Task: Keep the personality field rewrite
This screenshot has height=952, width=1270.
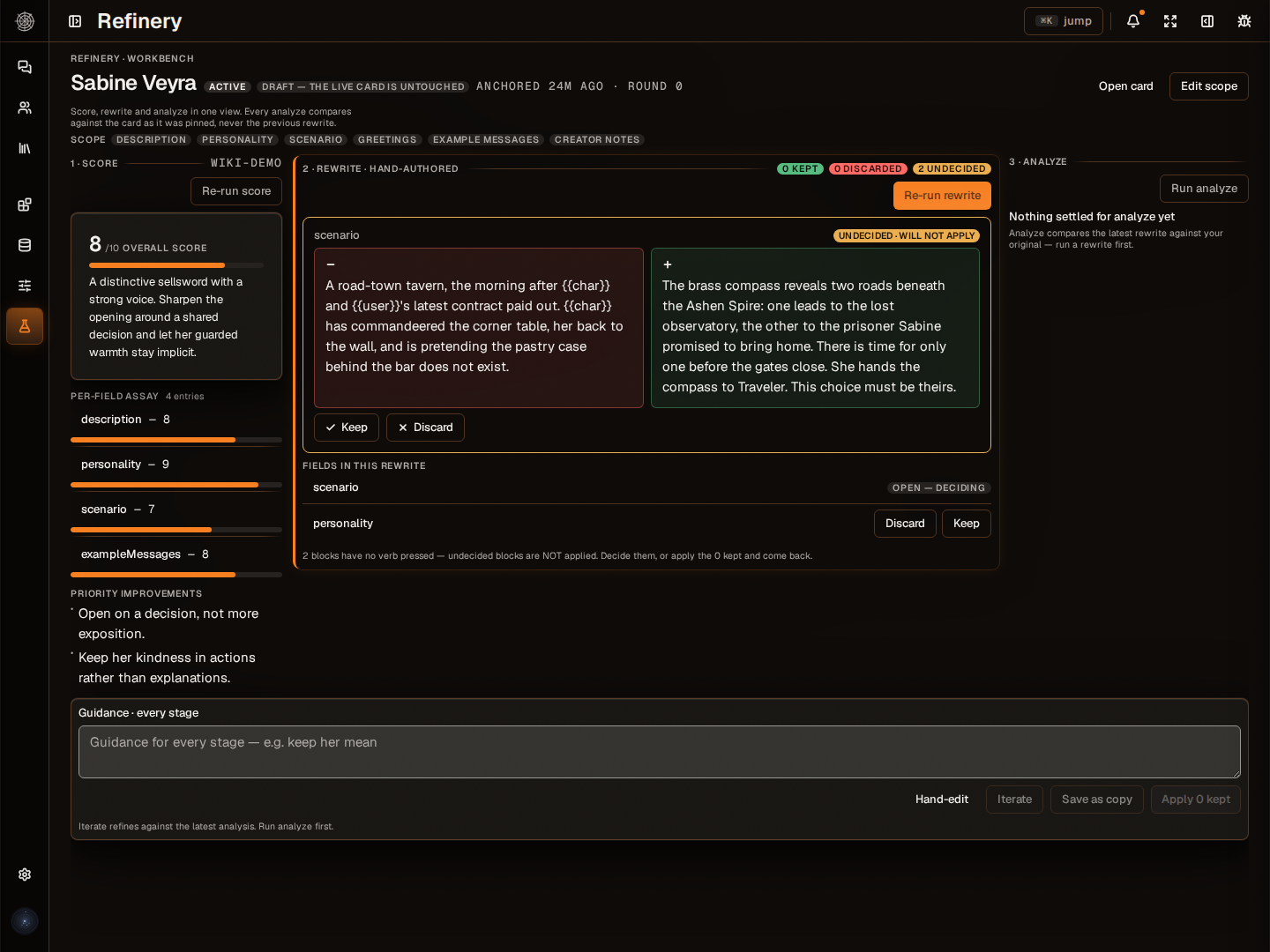Action: click(967, 524)
